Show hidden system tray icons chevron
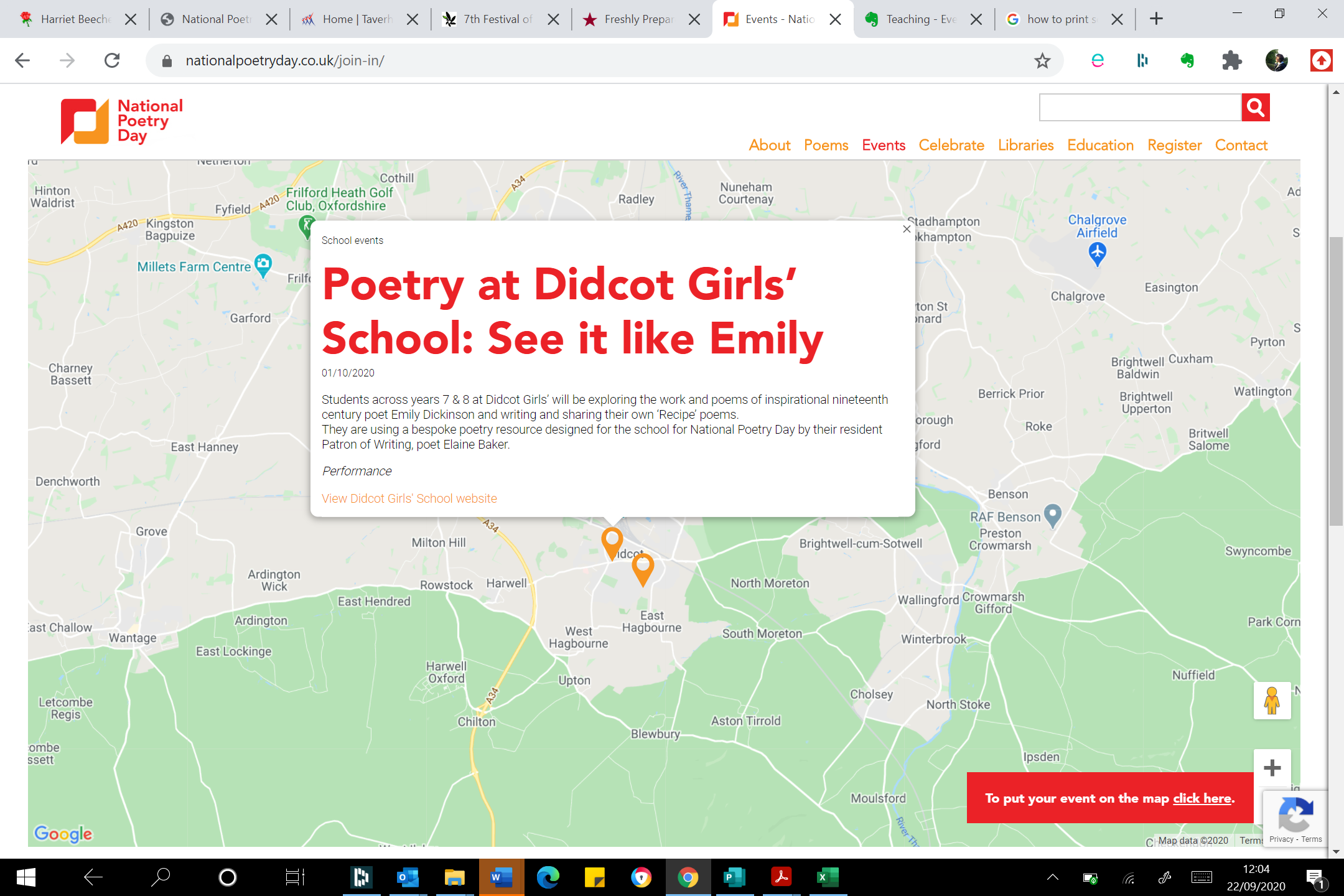Screen dimensions: 1344x896 coord(1052,877)
